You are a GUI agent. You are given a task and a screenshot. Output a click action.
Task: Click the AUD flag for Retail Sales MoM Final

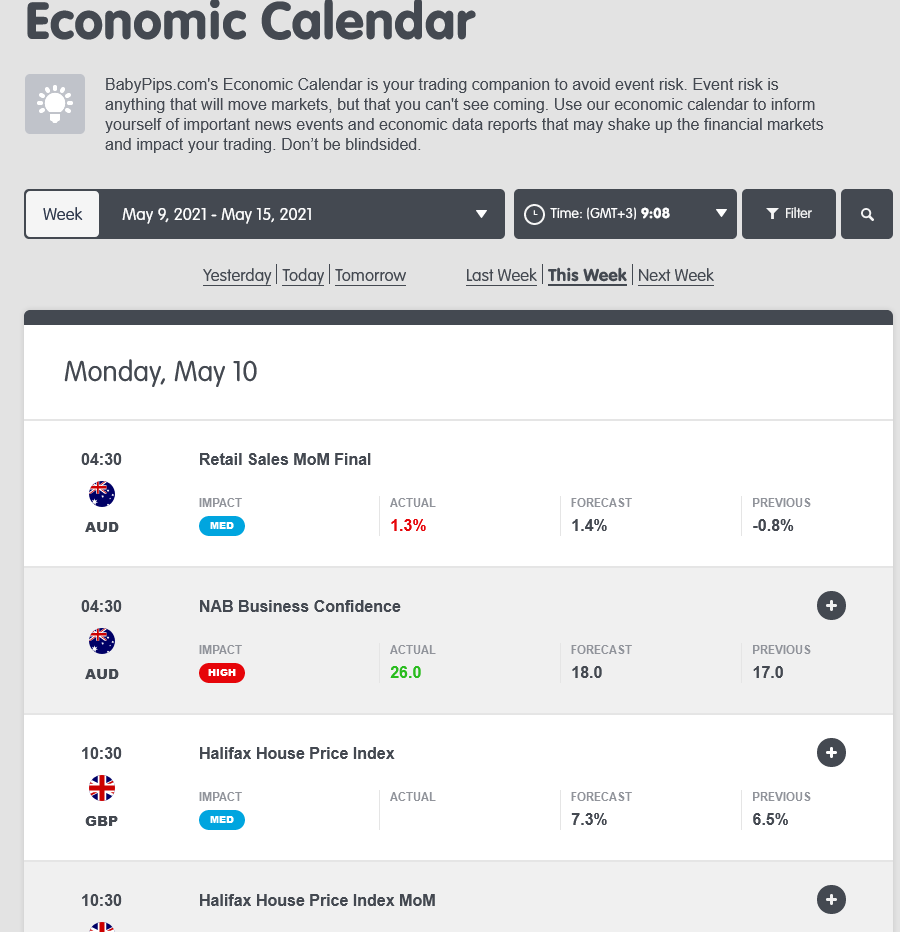click(x=101, y=493)
